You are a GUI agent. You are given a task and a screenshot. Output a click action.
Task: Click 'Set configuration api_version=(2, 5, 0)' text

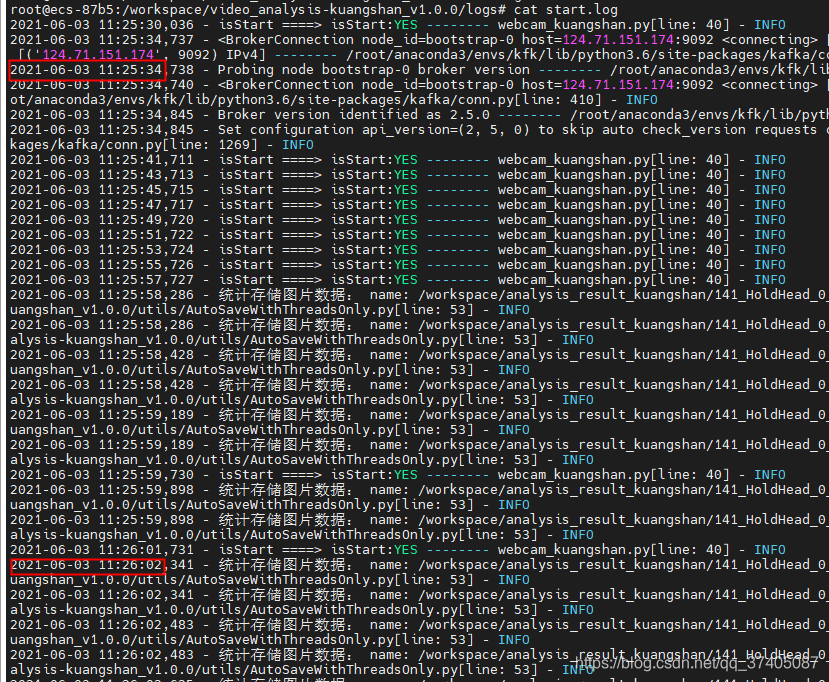click(x=373, y=130)
